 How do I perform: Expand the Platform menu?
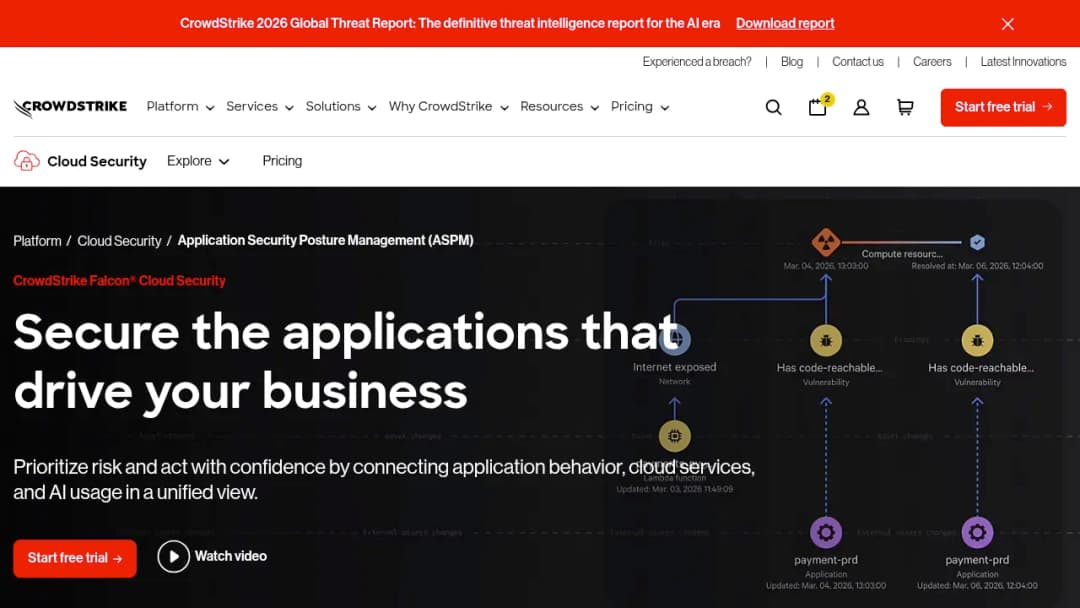pyautogui.click(x=180, y=107)
